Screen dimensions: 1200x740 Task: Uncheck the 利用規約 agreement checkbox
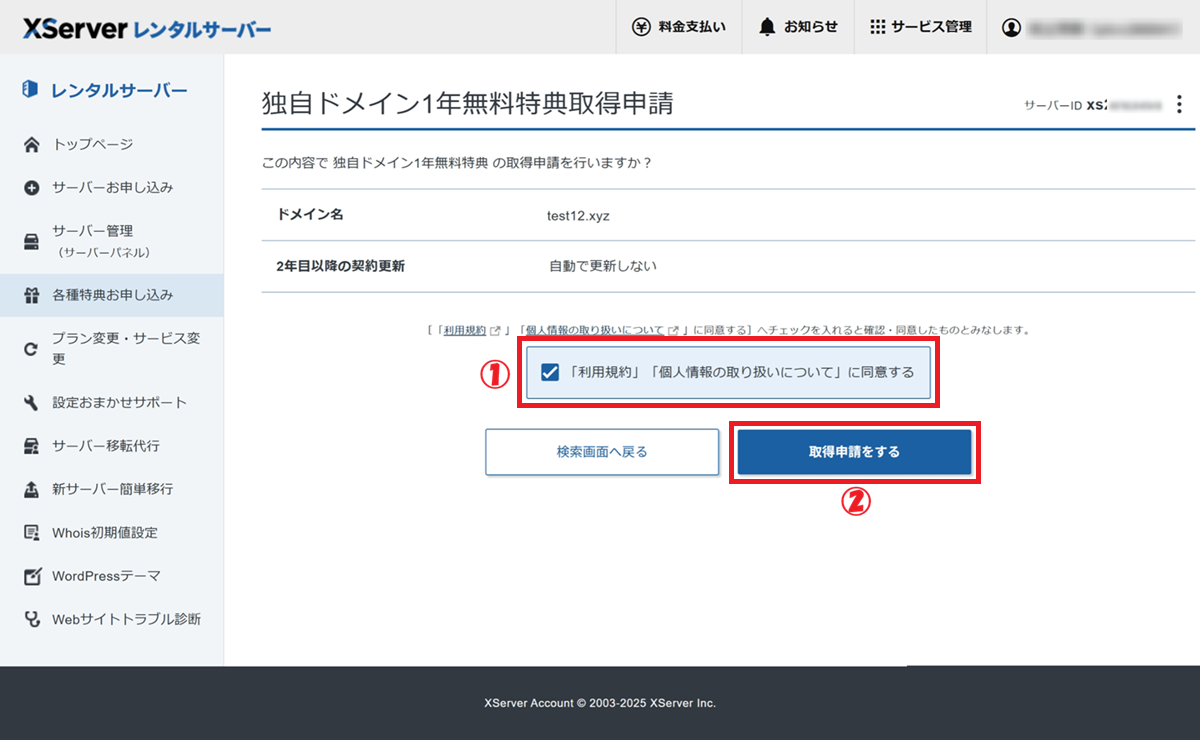[x=549, y=373]
